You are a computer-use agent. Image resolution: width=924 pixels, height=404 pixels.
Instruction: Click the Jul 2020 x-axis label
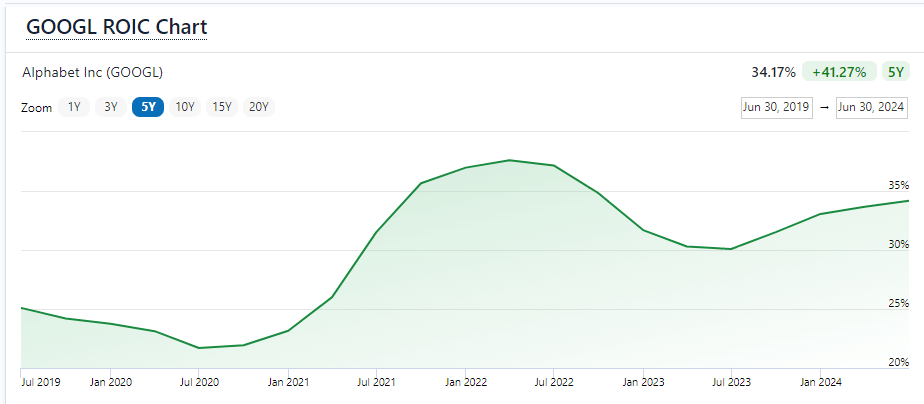point(199,382)
